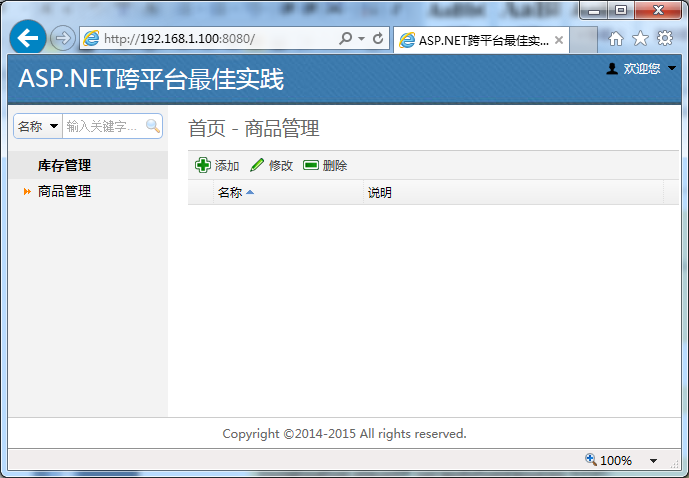Click the orange arrow beside 商品管理
The height and width of the screenshot is (478, 689).
[27, 192]
